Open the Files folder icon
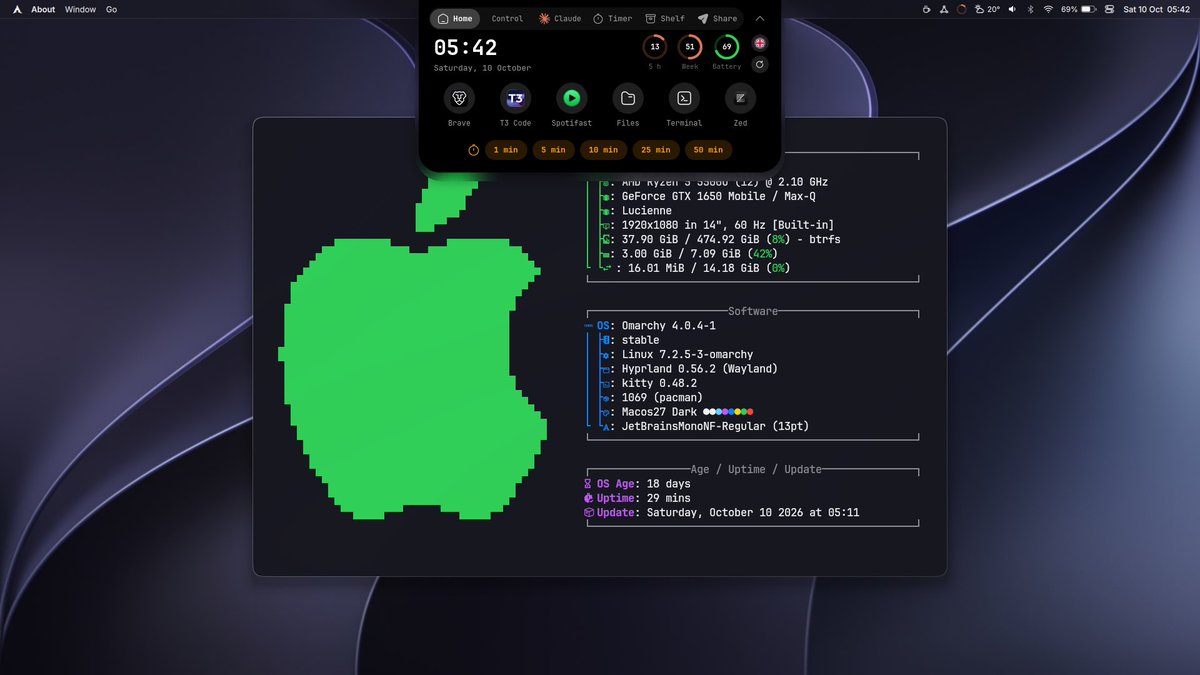The width and height of the screenshot is (1200, 675). (628, 98)
